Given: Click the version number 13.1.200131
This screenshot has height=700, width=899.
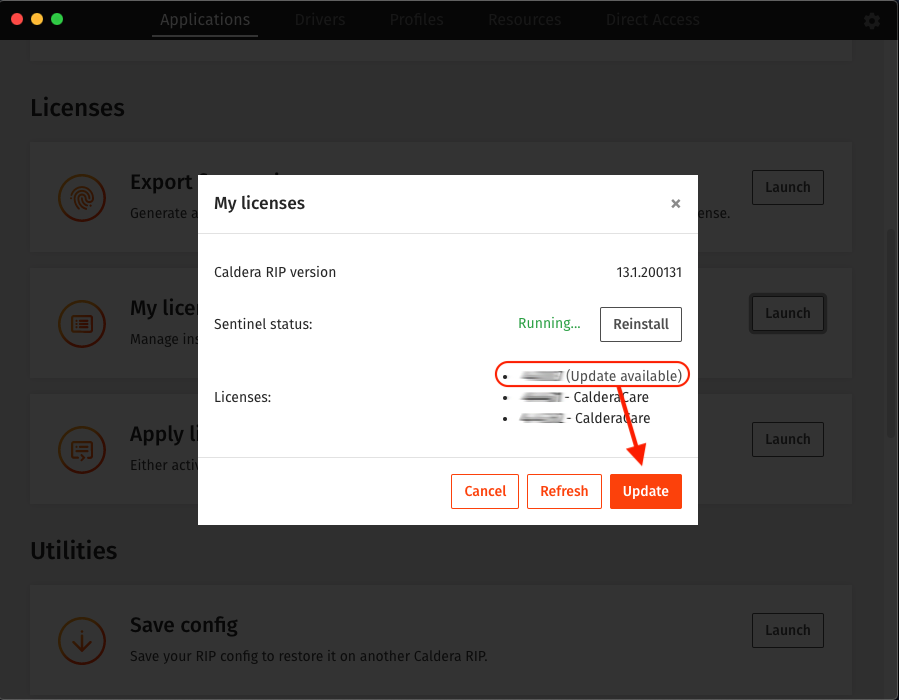Looking at the screenshot, I should [x=649, y=272].
